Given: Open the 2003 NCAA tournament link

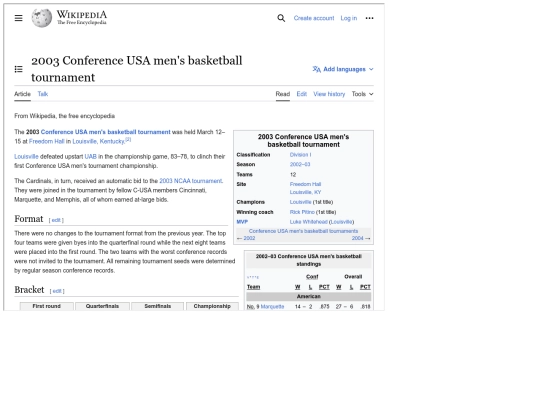Looking at the screenshot, I should (x=190, y=181).
